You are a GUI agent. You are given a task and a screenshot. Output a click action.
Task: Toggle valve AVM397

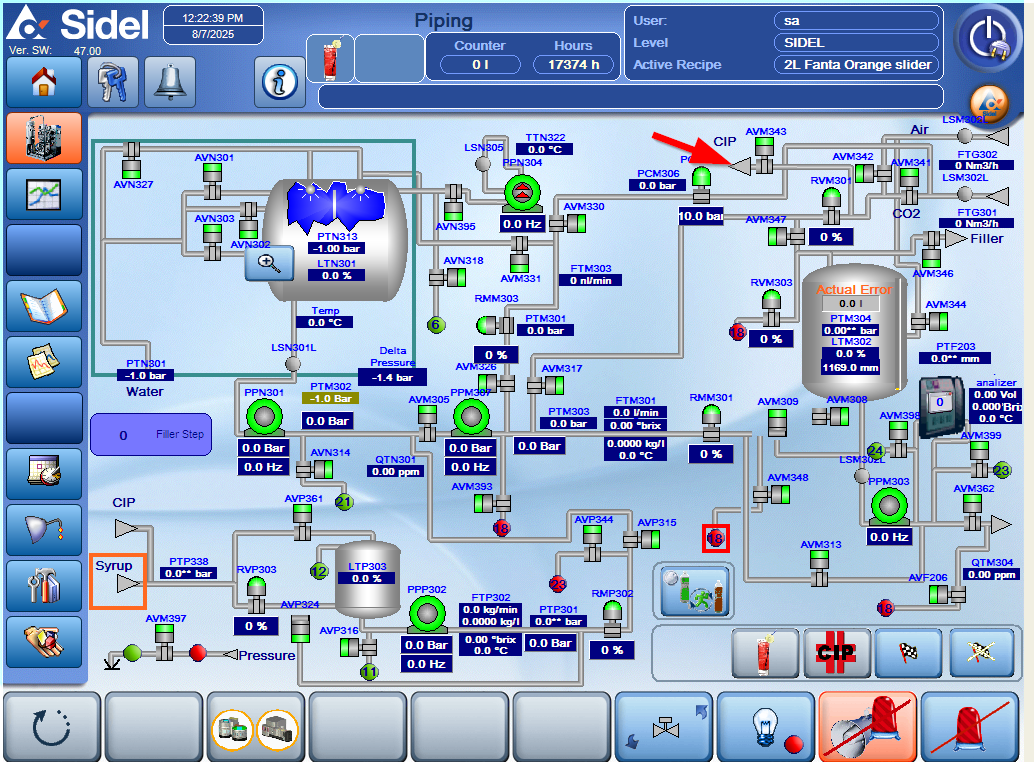164,643
